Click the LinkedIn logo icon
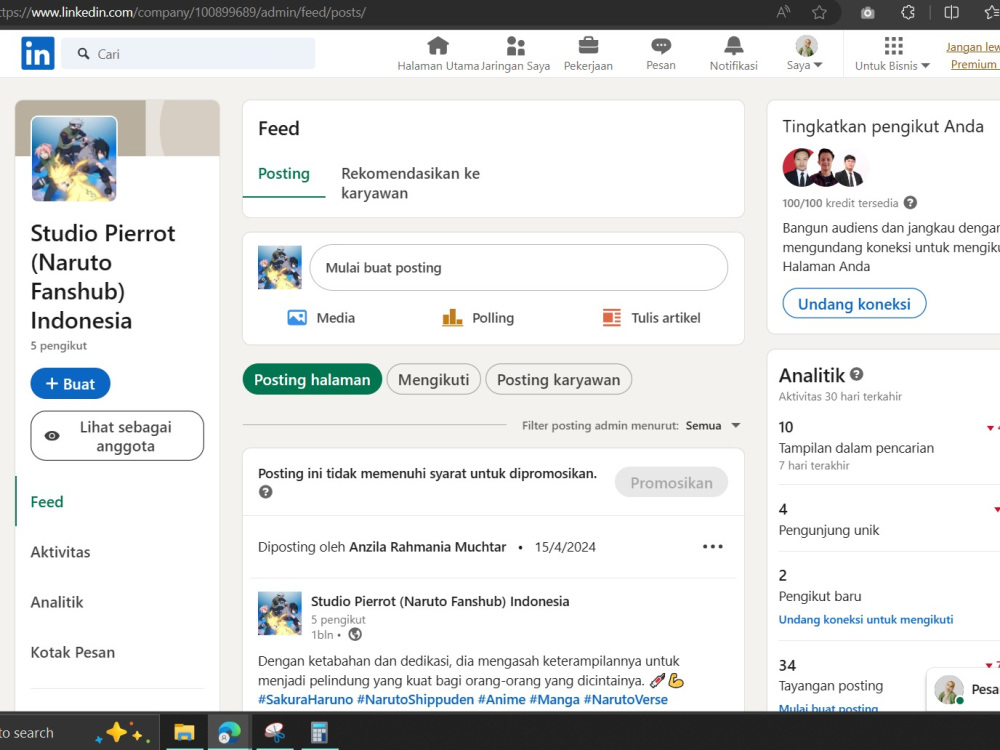 (38, 53)
